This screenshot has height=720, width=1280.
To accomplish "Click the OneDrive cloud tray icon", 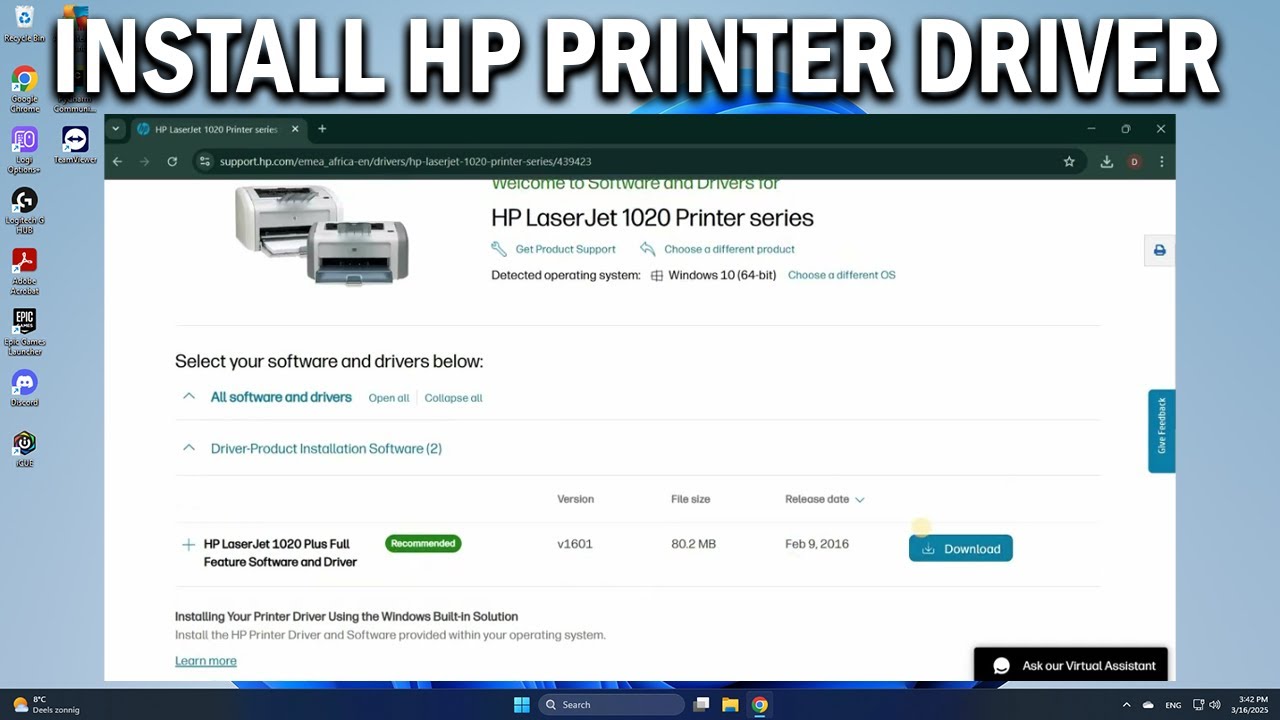I will [1148, 704].
